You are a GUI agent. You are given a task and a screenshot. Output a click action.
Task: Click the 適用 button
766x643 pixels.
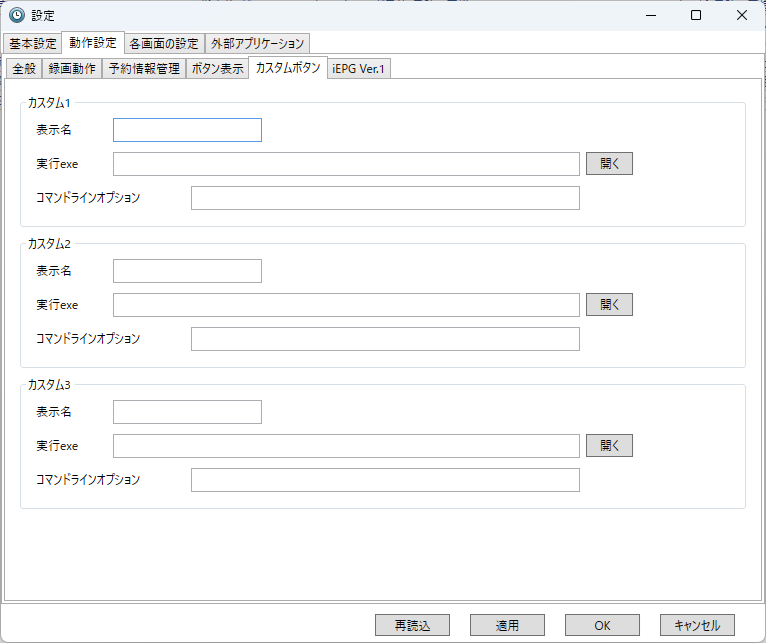point(507,625)
